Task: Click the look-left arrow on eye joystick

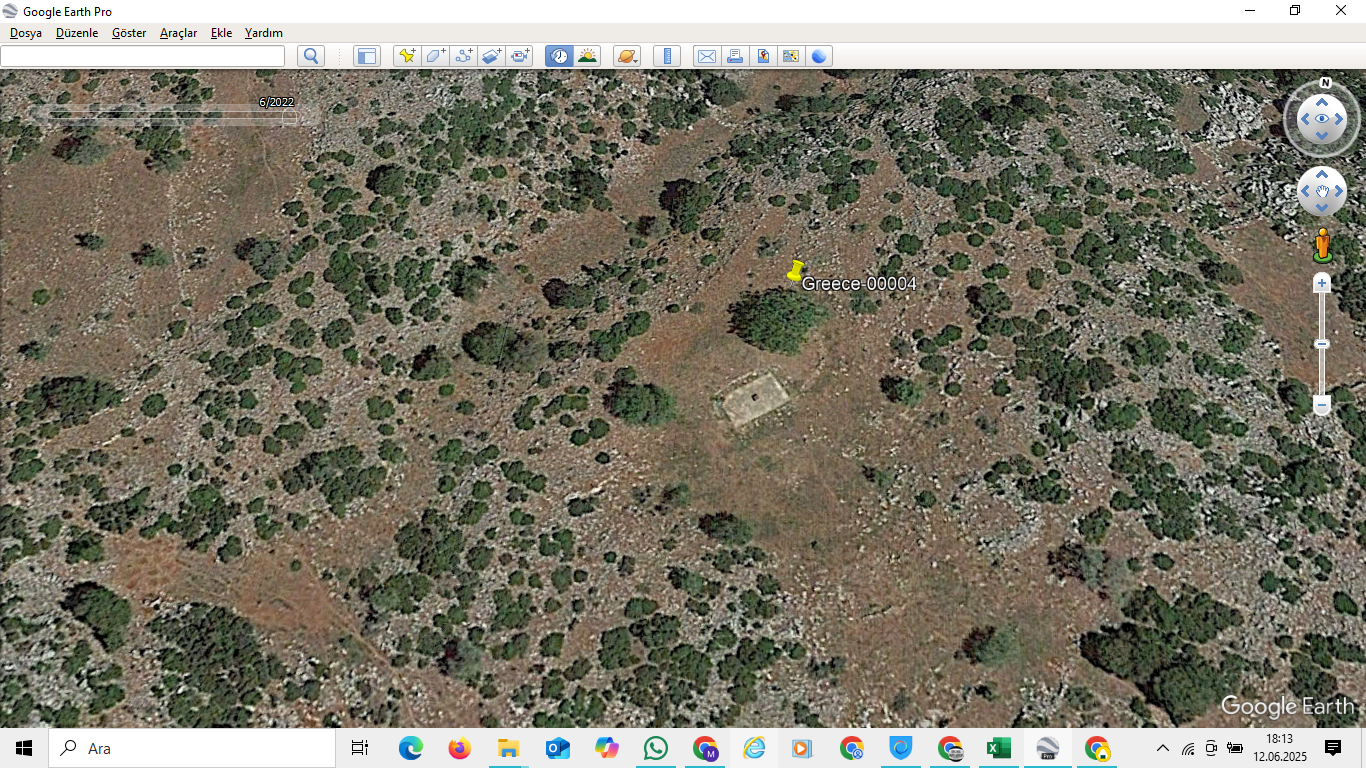Action: click(x=1304, y=119)
